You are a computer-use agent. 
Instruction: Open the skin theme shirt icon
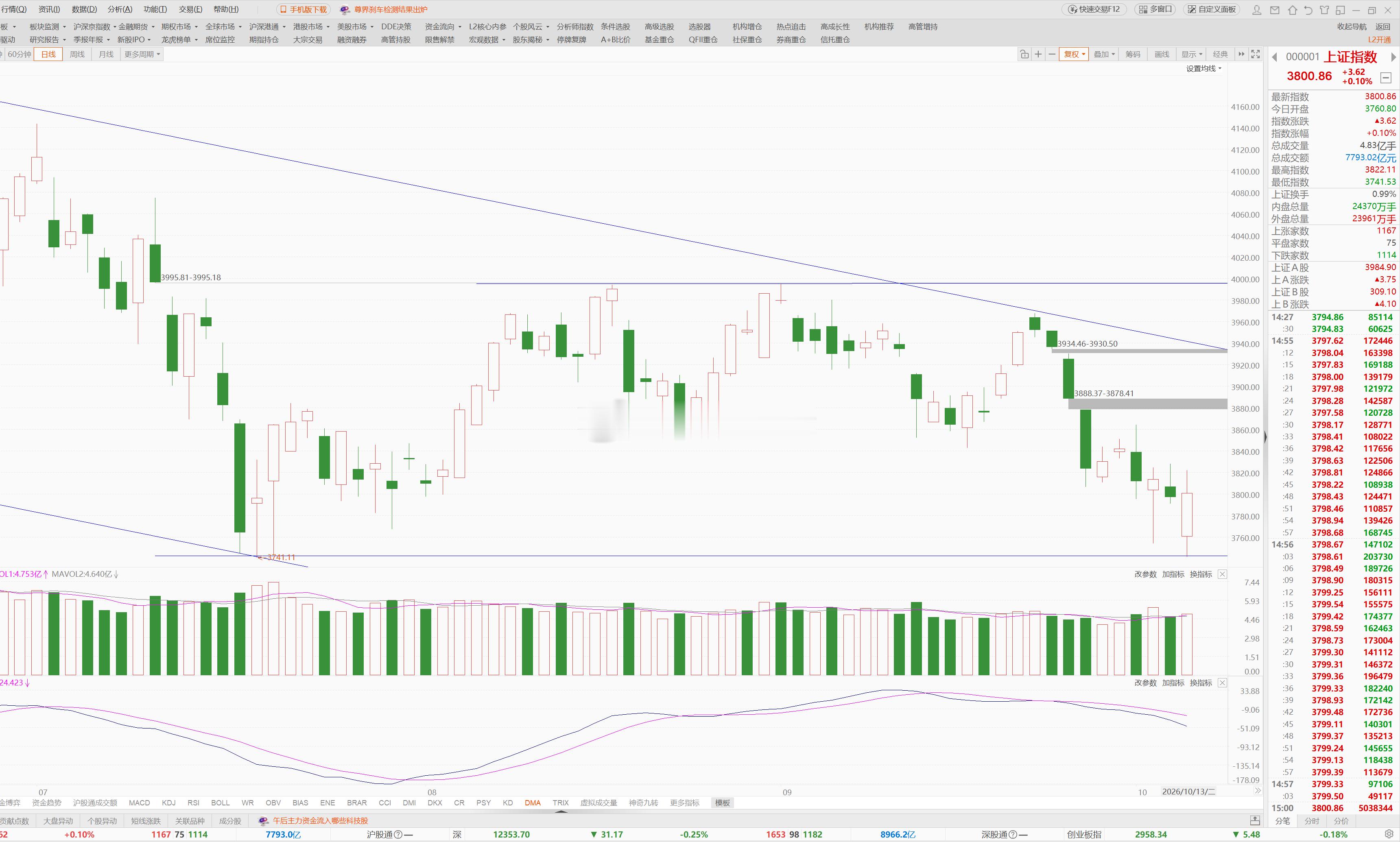point(1324,10)
